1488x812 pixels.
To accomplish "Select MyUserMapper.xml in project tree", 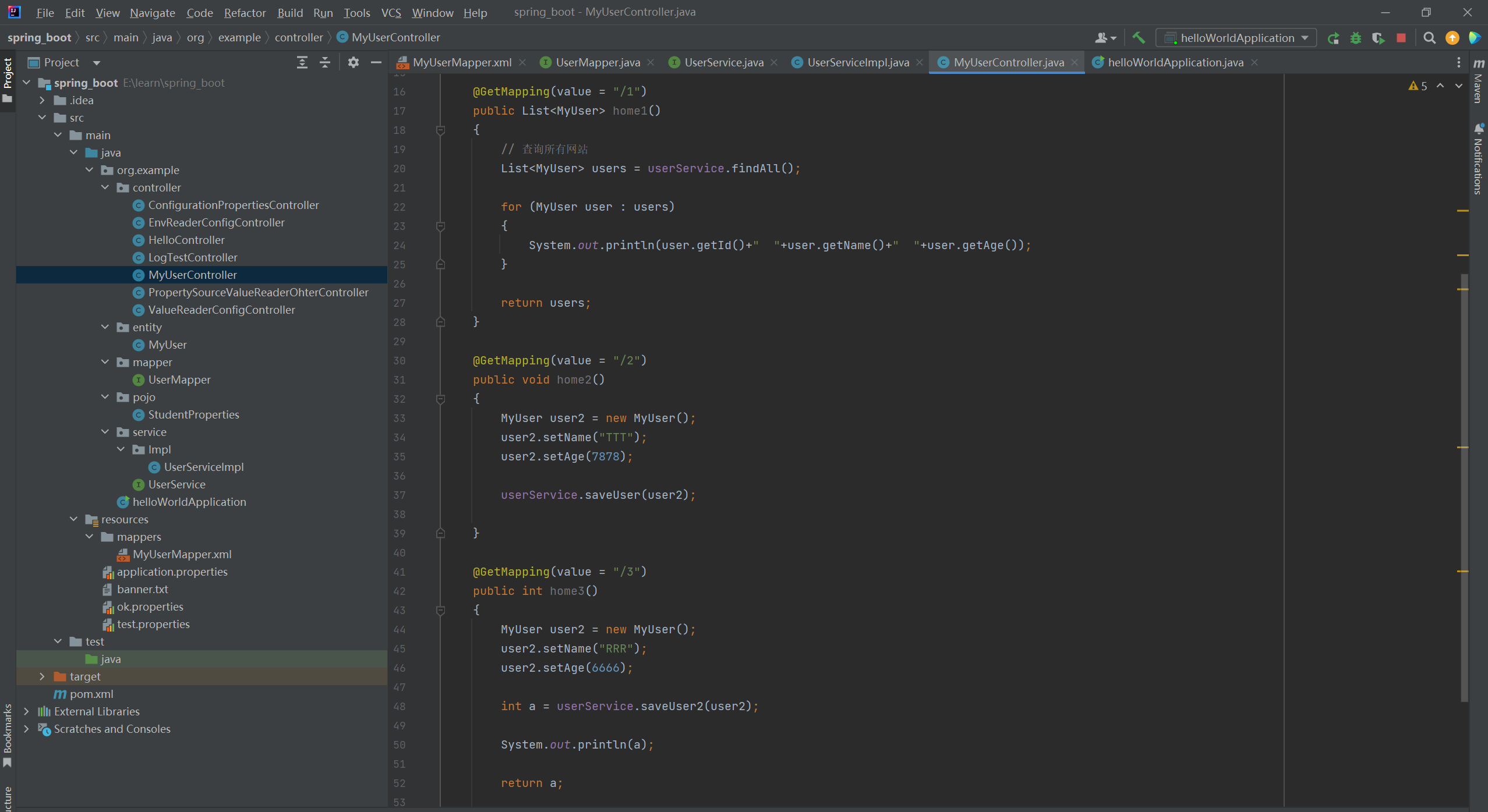I will pos(182,554).
